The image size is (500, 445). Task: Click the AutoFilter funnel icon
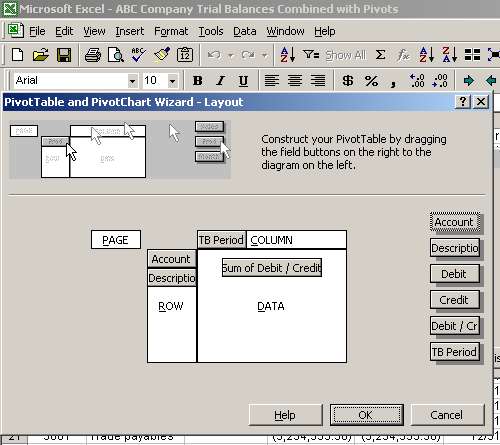point(311,54)
